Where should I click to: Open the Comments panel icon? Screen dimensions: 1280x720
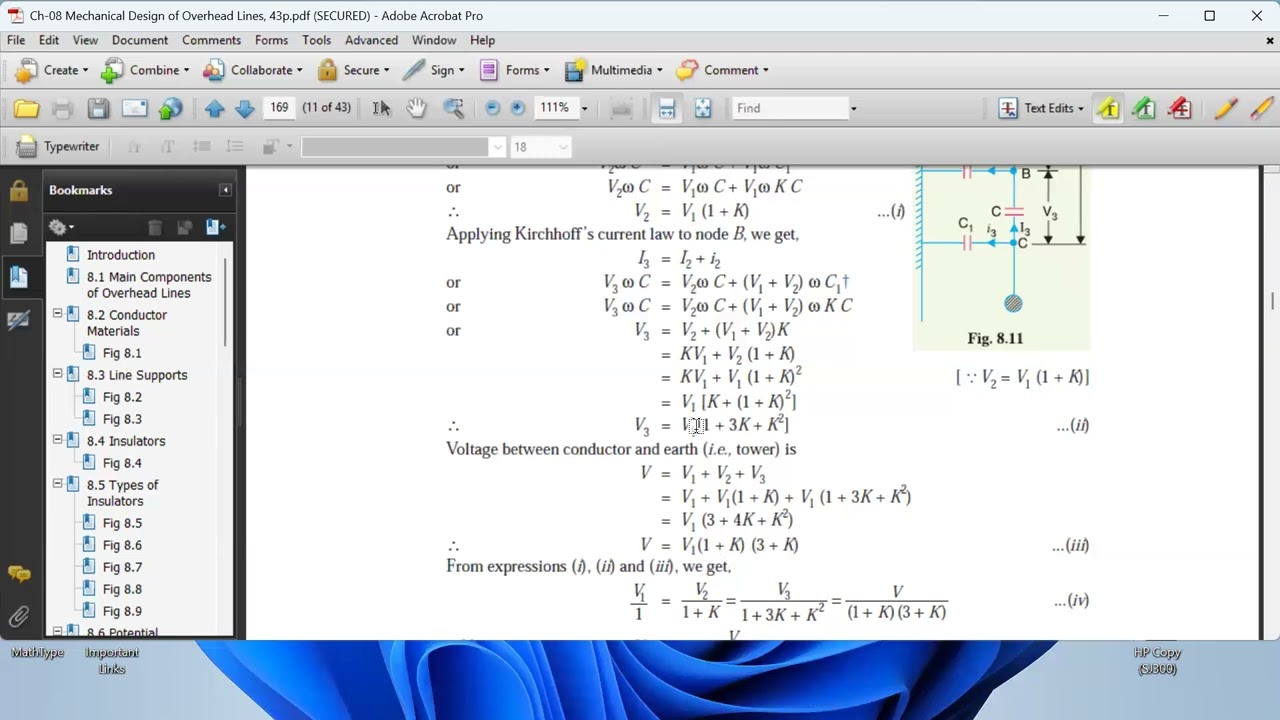[19, 574]
